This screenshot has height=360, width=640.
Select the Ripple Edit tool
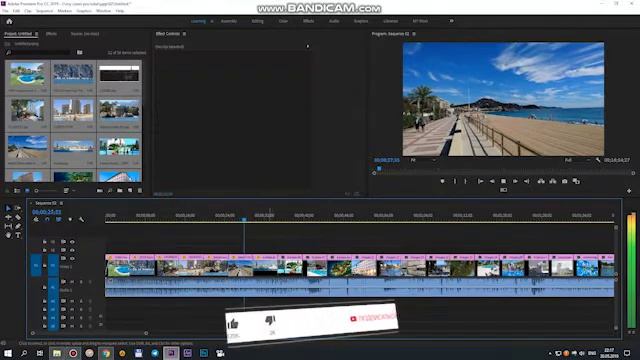coord(8,217)
